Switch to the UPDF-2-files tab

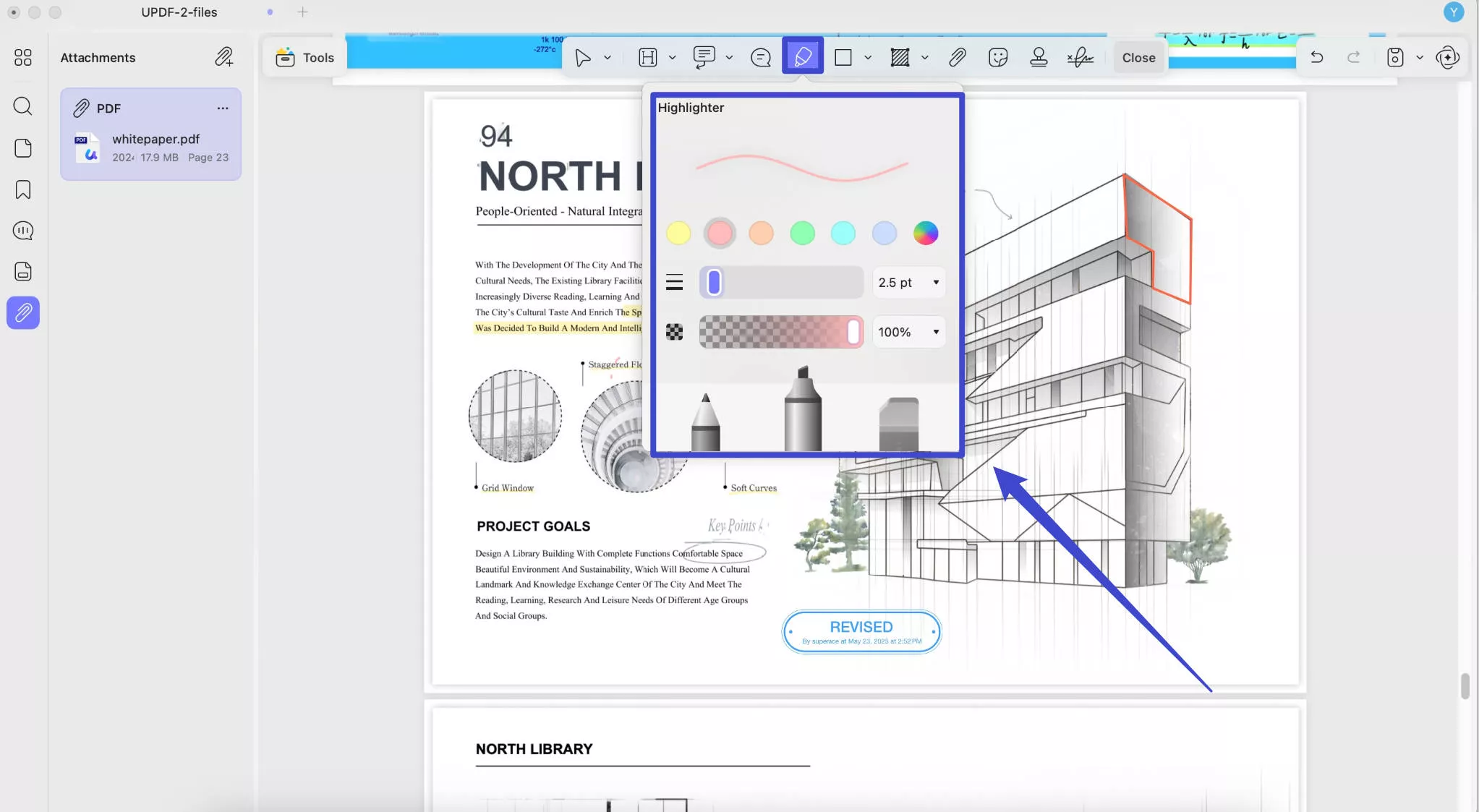[179, 12]
